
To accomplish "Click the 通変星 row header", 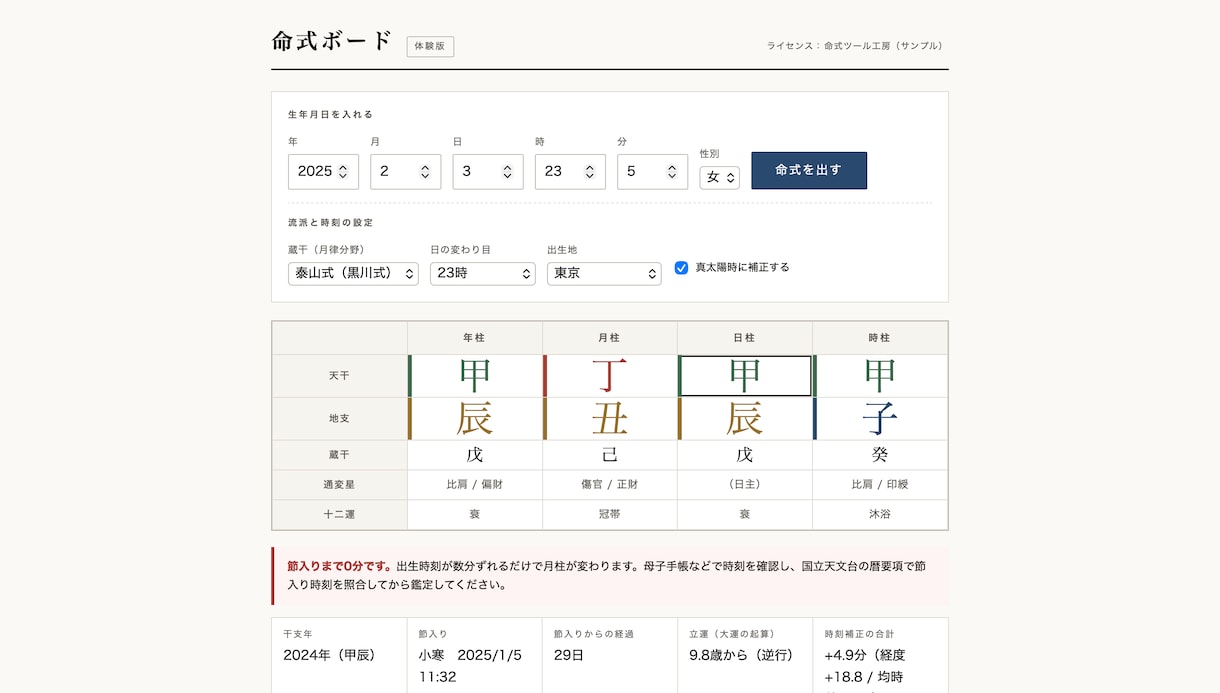I will click(x=340, y=485).
